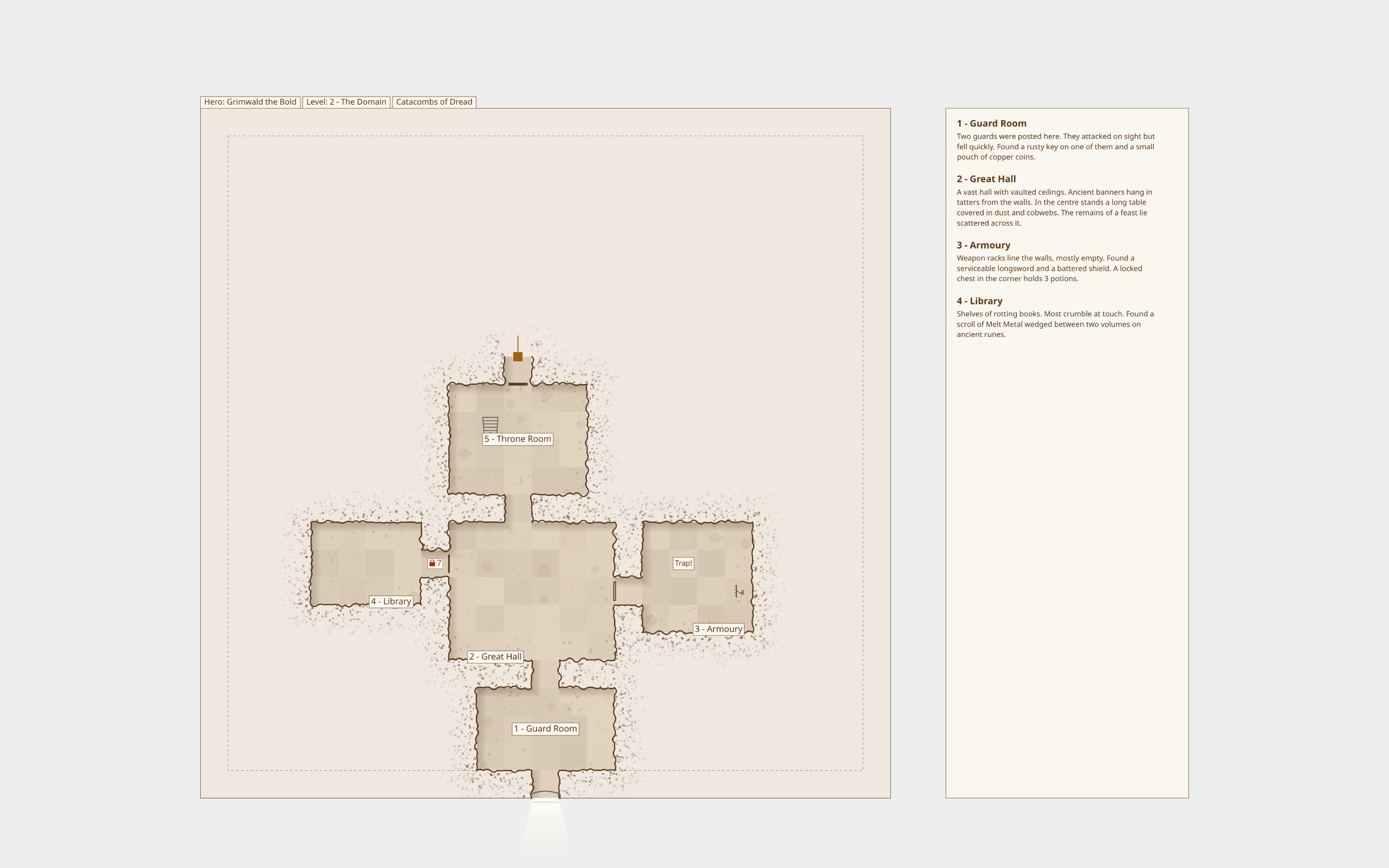Open the 3 - Armoury heading in notes
The width and height of the screenshot is (1389, 868).
[x=983, y=245]
